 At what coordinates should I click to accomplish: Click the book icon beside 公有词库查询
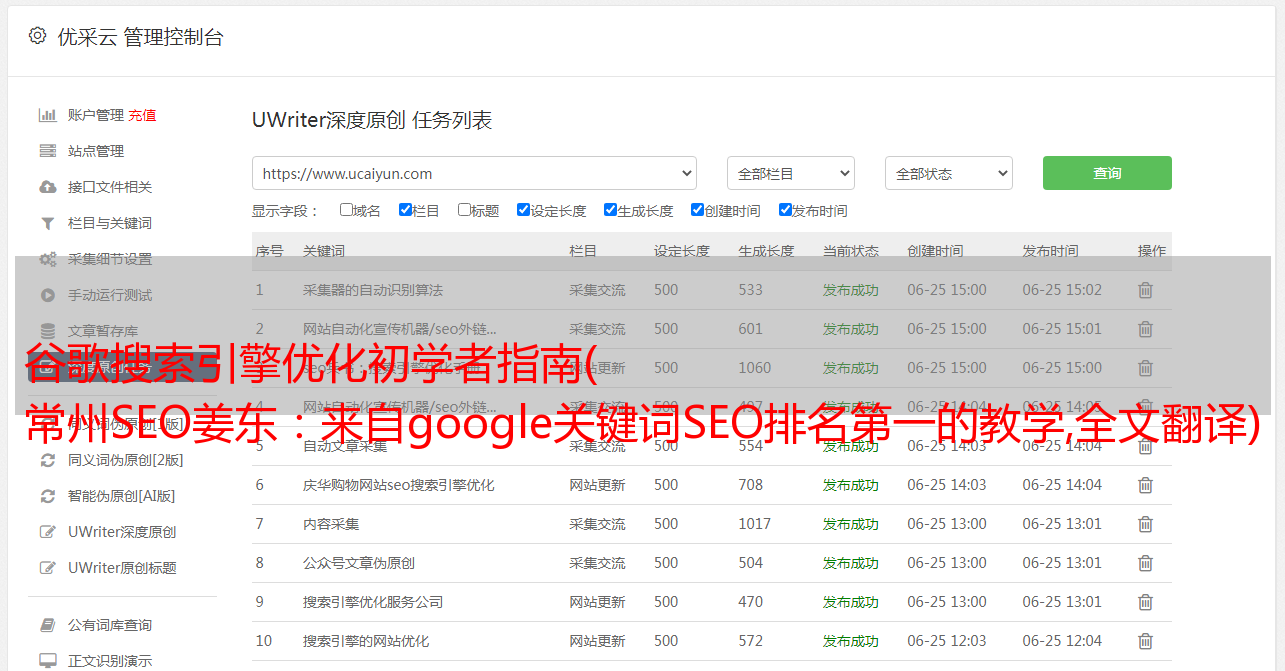click(x=47, y=625)
